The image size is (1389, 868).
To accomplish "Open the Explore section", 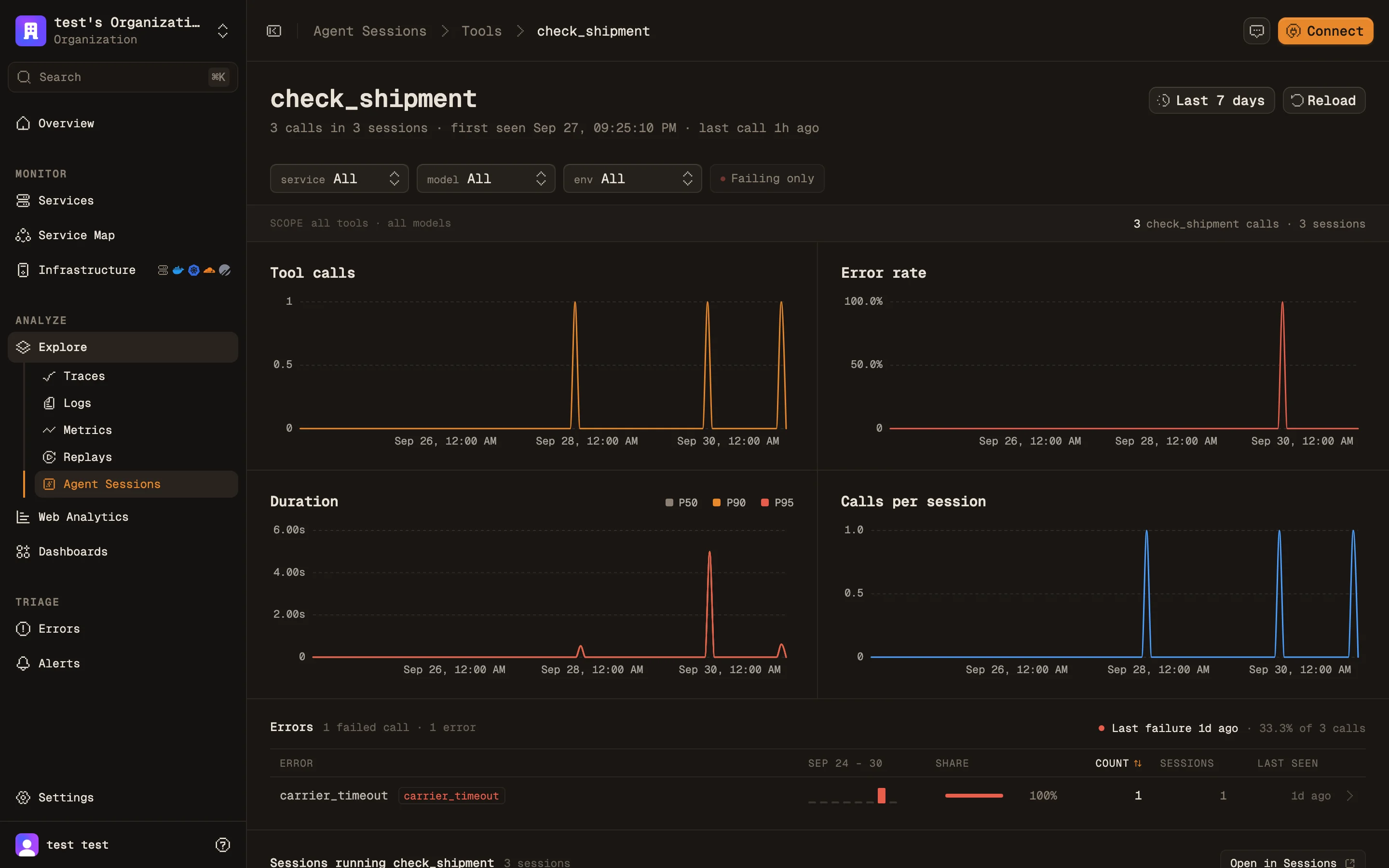I will pos(123,347).
